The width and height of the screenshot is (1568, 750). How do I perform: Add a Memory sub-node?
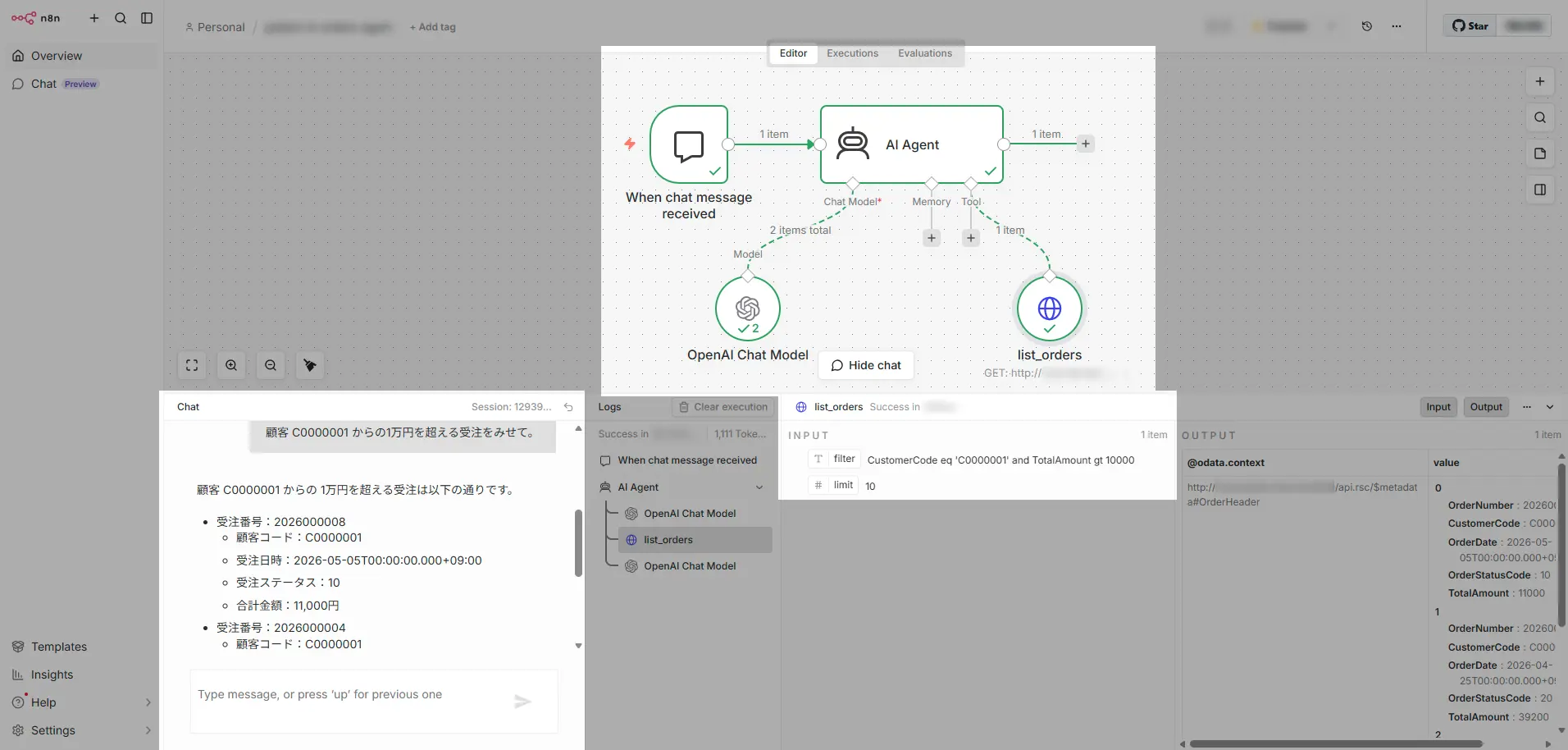click(x=932, y=238)
